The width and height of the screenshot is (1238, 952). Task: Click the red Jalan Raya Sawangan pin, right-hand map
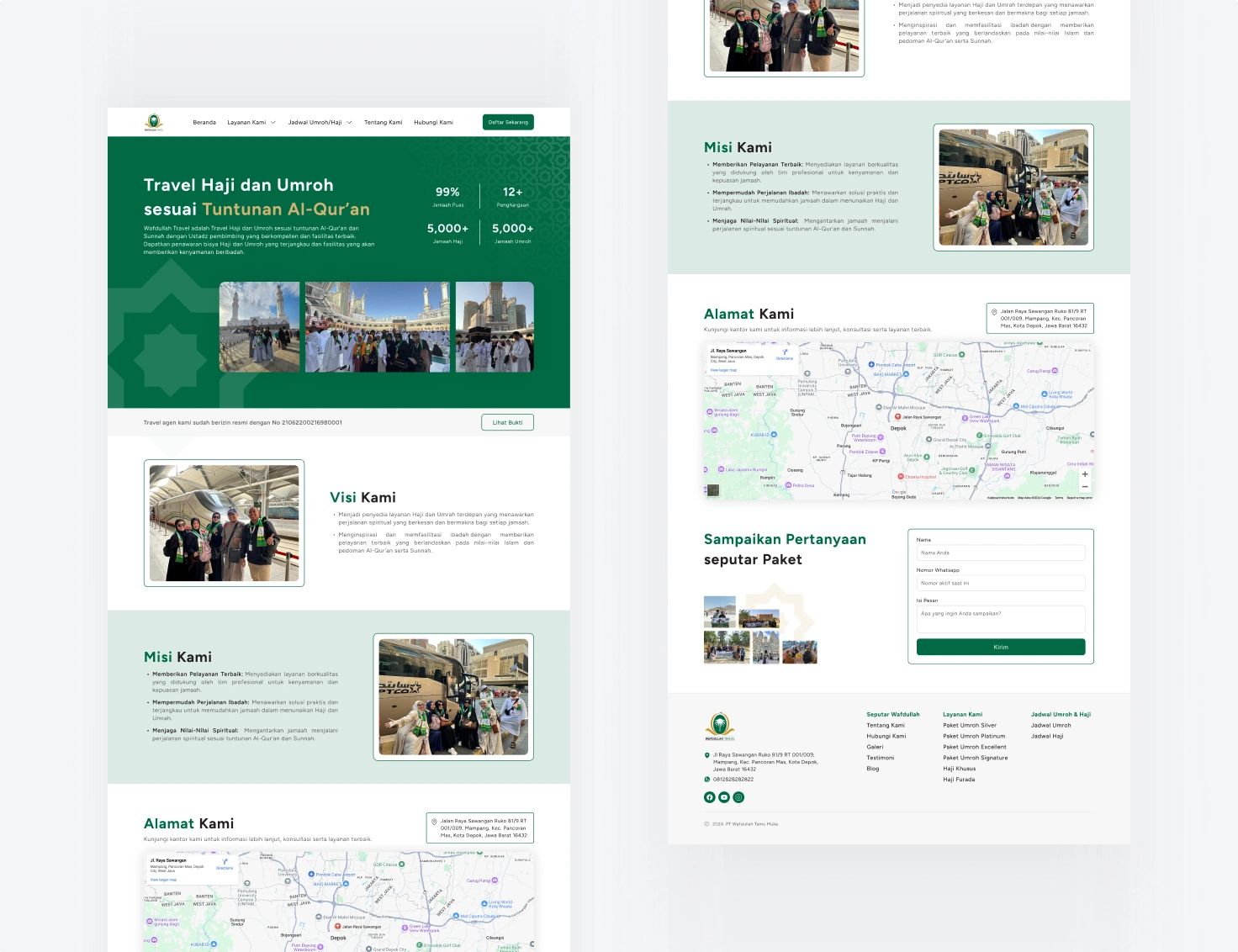click(x=897, y=417)
